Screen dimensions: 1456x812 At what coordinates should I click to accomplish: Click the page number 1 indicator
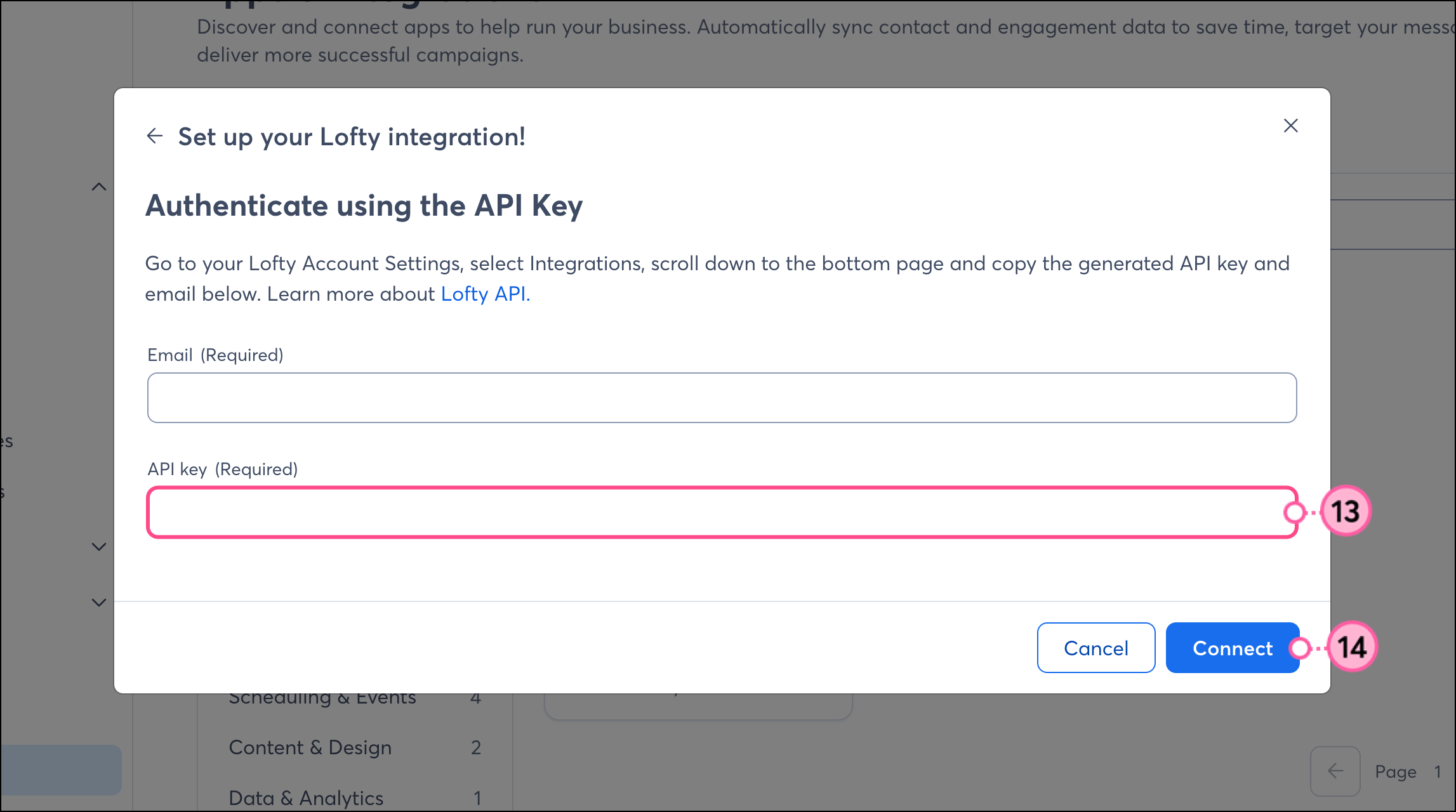click(x=1437, y=771)
